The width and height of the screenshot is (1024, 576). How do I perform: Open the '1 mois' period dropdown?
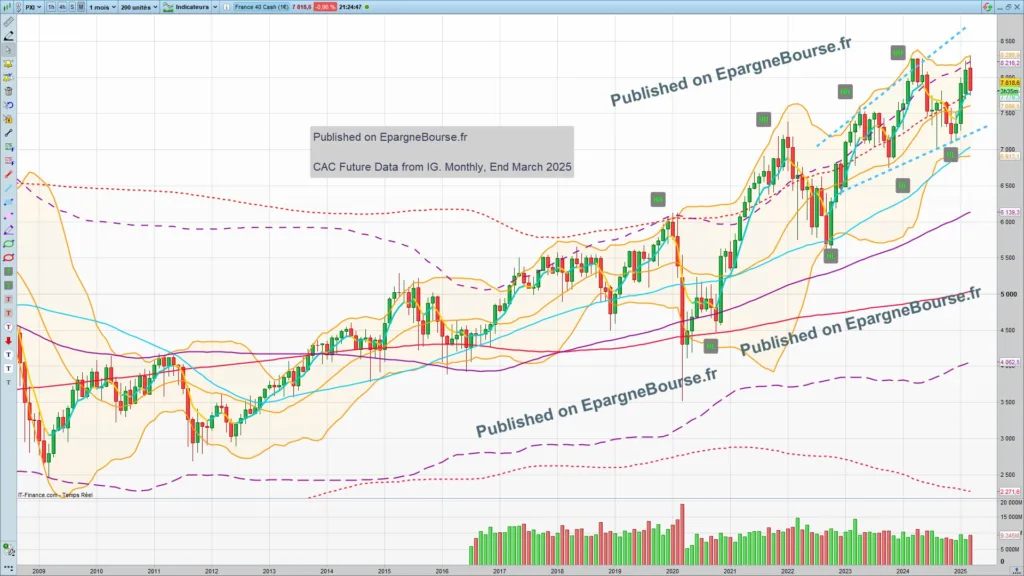click(102, 7)
